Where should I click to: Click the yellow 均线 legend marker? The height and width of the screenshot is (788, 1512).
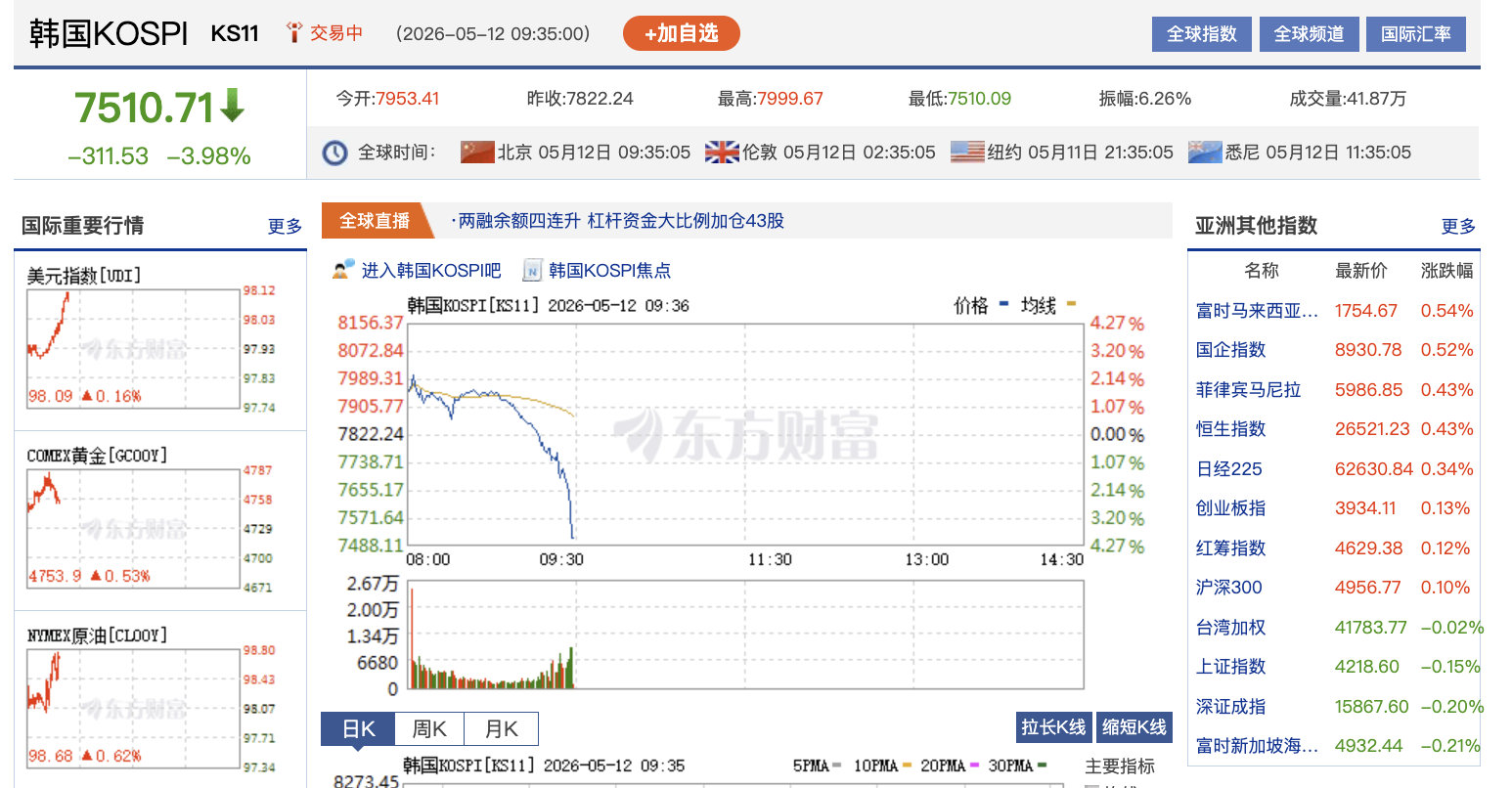click(1071, 305)
